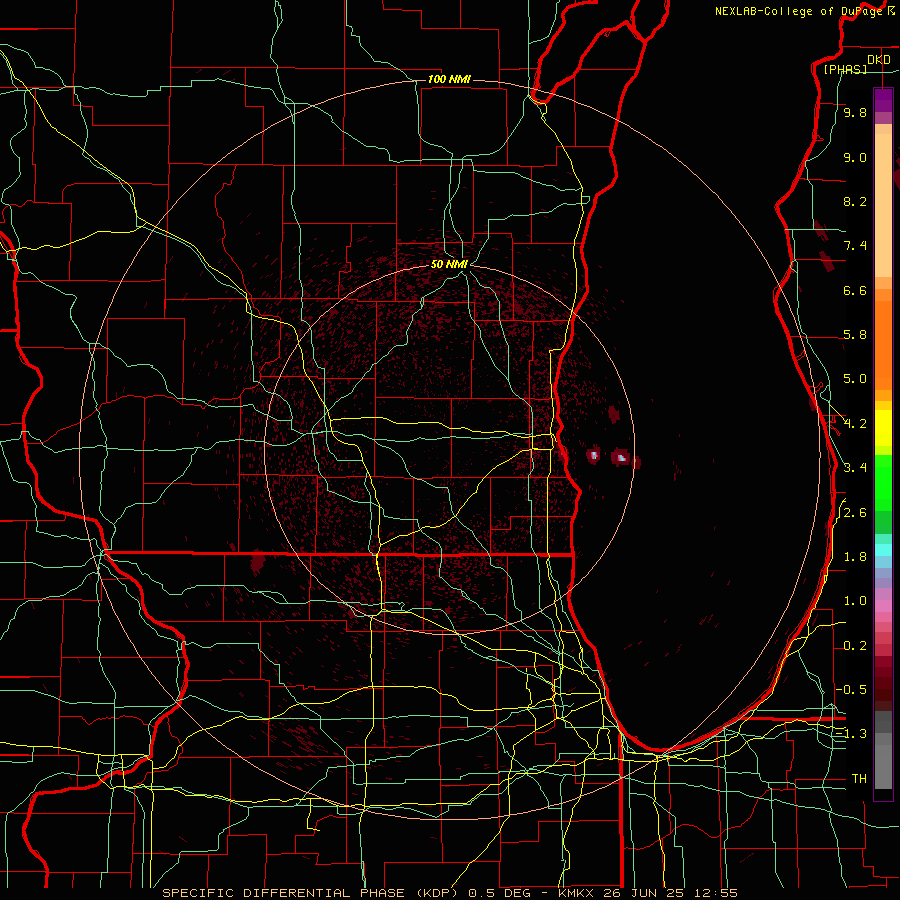Click the 50 NMI range ring label
900x900 pixels.
pos(449,264)
